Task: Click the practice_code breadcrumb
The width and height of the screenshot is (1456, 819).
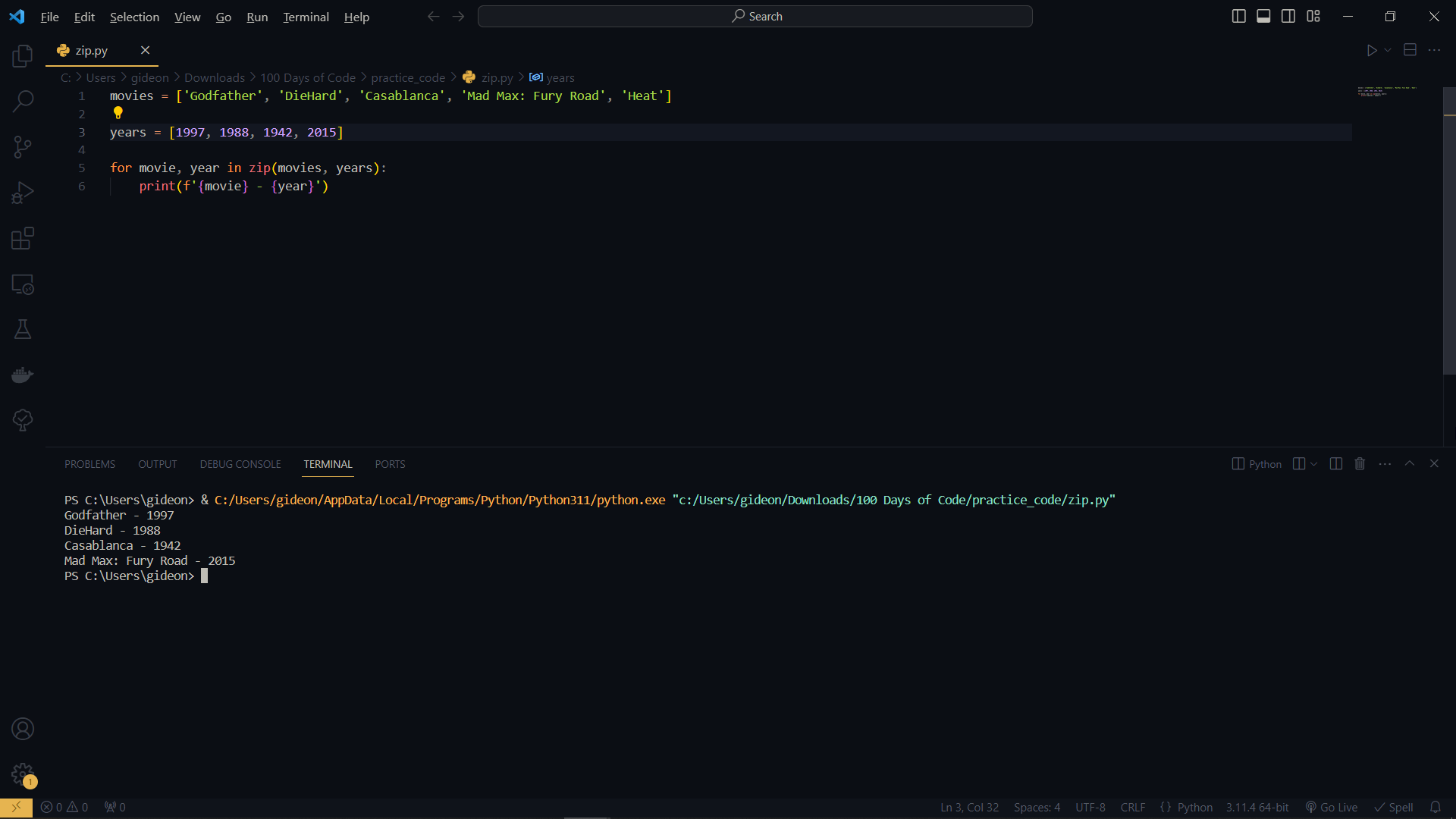Action: pos(408,77)
